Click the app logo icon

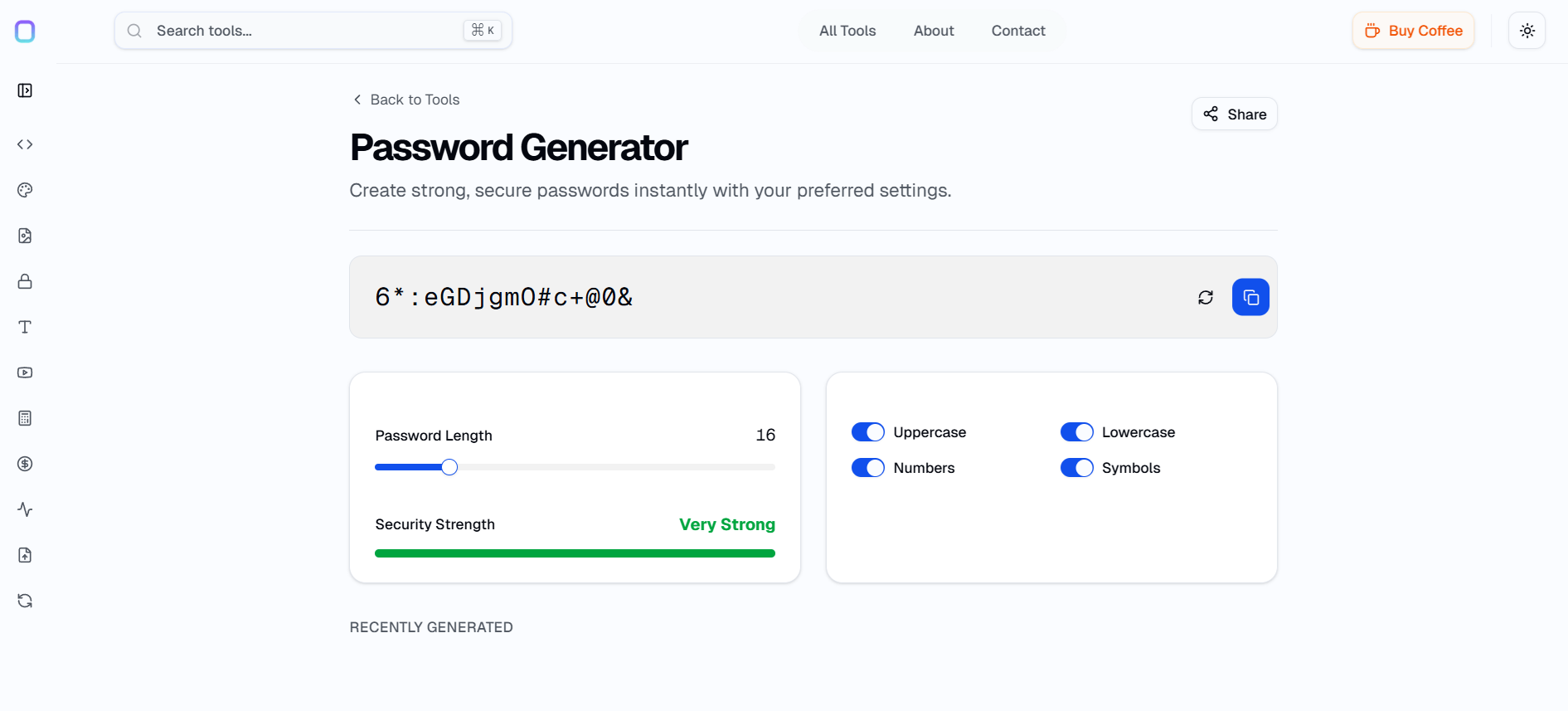[25, 32]
